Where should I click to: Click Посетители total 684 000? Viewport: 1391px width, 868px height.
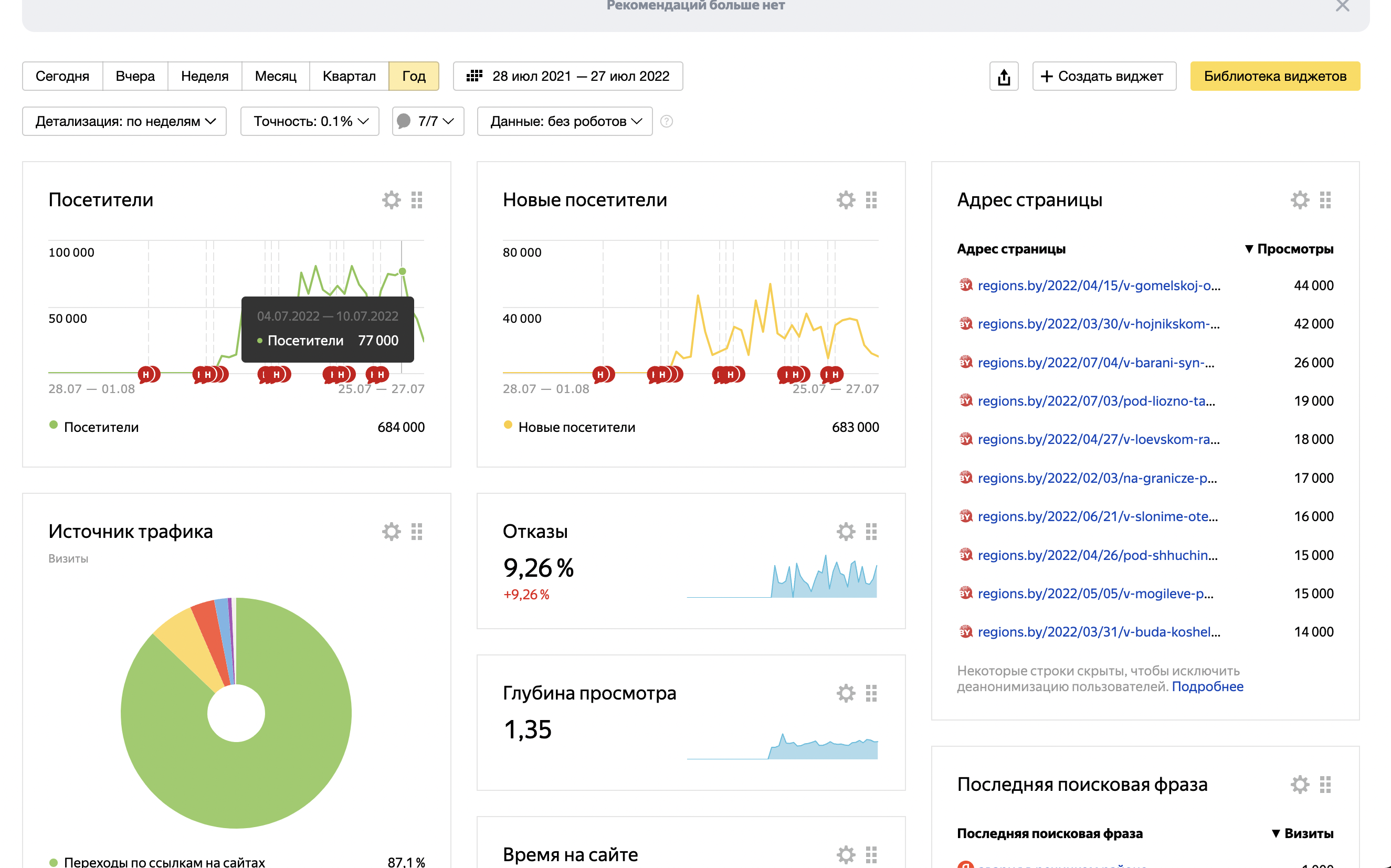point(401,427)
